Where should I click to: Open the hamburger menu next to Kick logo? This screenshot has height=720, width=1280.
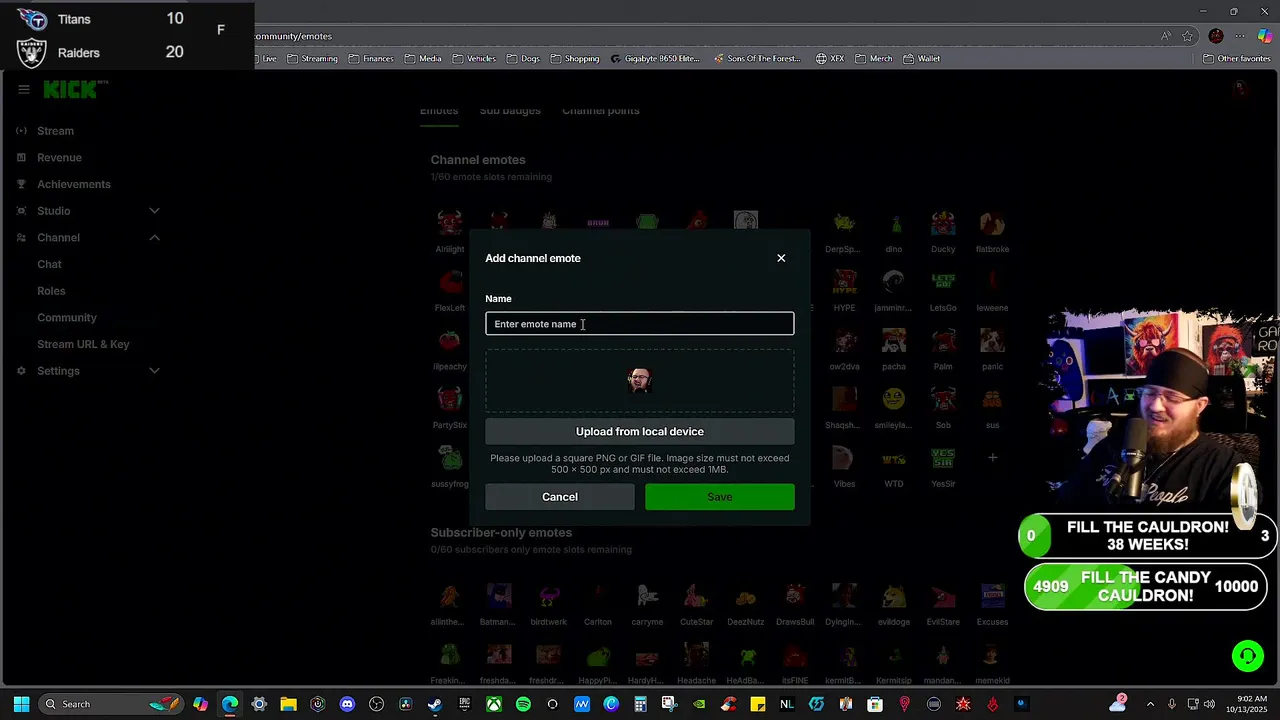click(x=24, y=89)
